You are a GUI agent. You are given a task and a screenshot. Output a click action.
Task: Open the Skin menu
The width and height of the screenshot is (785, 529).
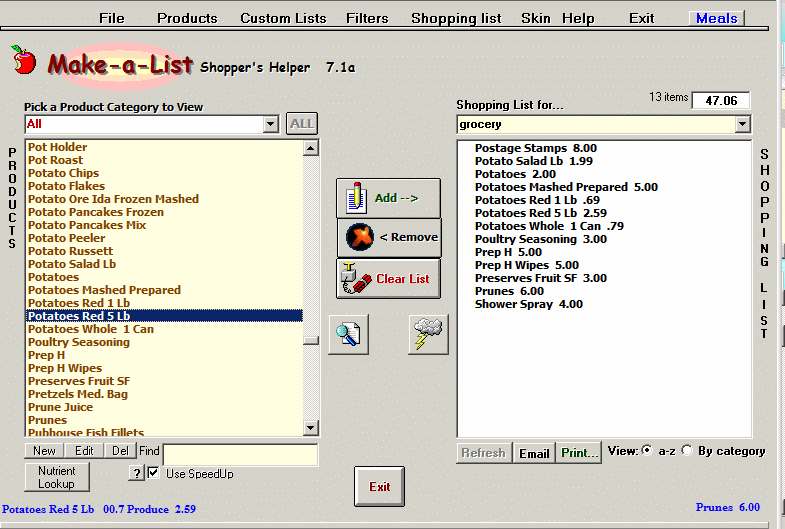pyautogui.click(x=536, y=19)
